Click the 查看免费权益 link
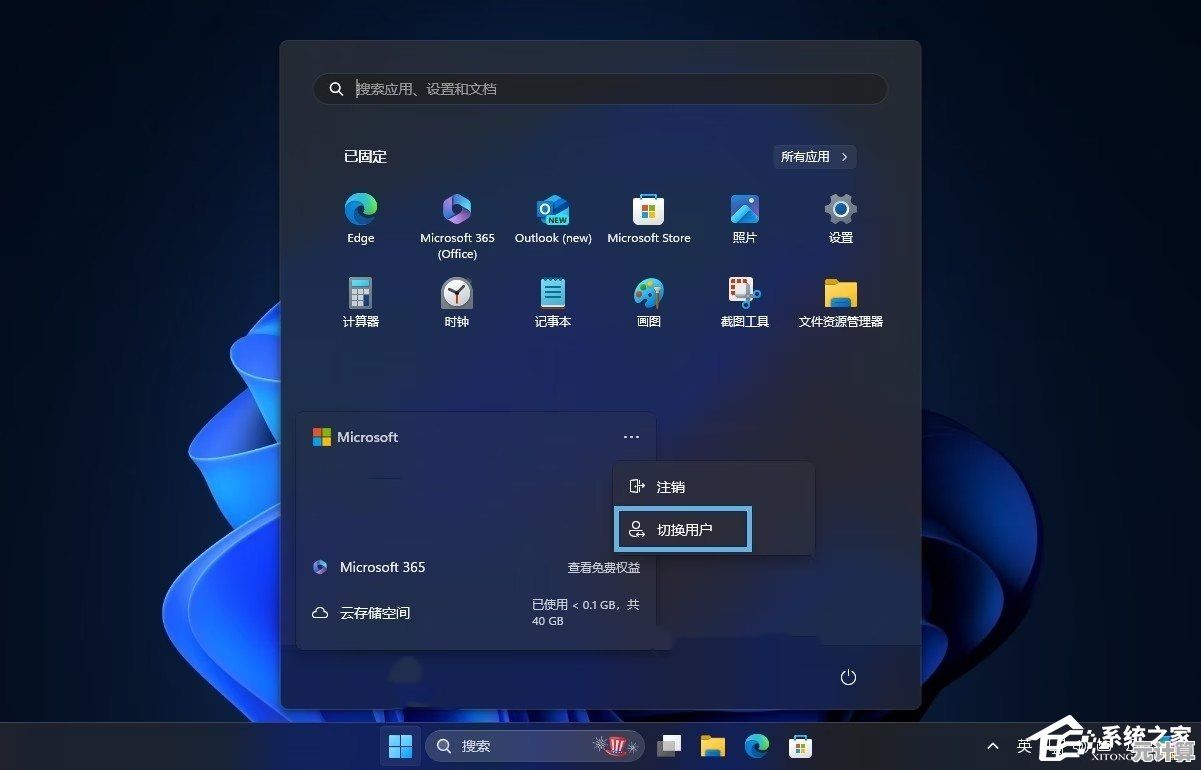The height and width of the screenshot is (770, 1201). pos(603,567)
